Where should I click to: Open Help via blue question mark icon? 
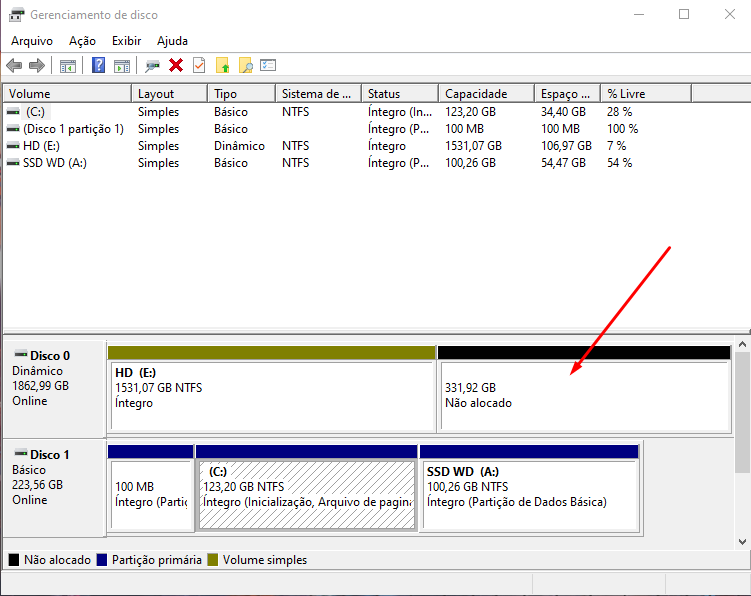[98, 65]
